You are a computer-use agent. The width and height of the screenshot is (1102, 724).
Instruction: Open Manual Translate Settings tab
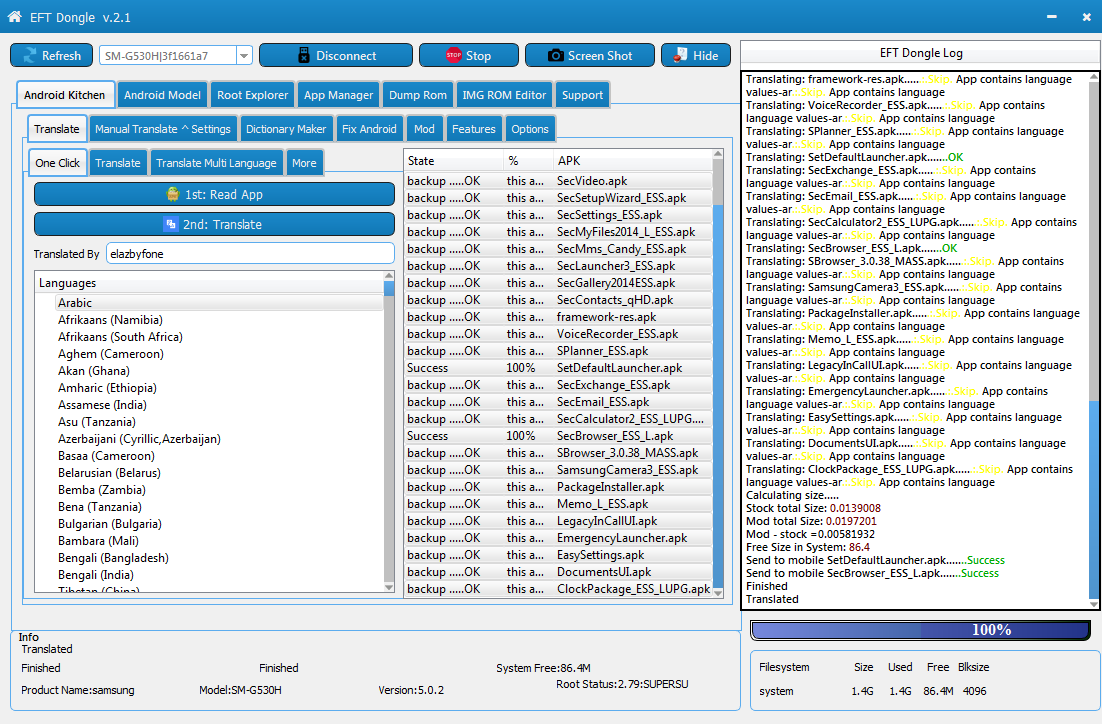click(x=162, y=129)
